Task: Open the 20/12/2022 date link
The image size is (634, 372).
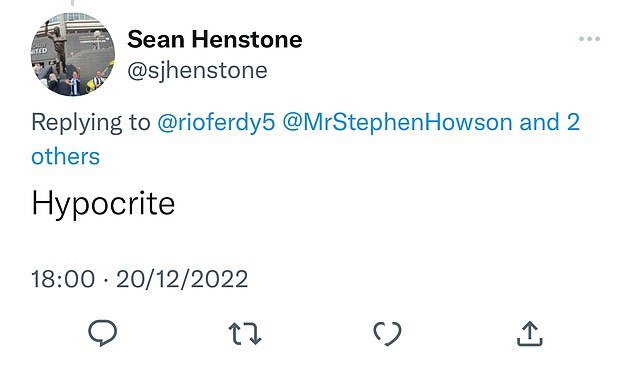Action: pos(182,279)
